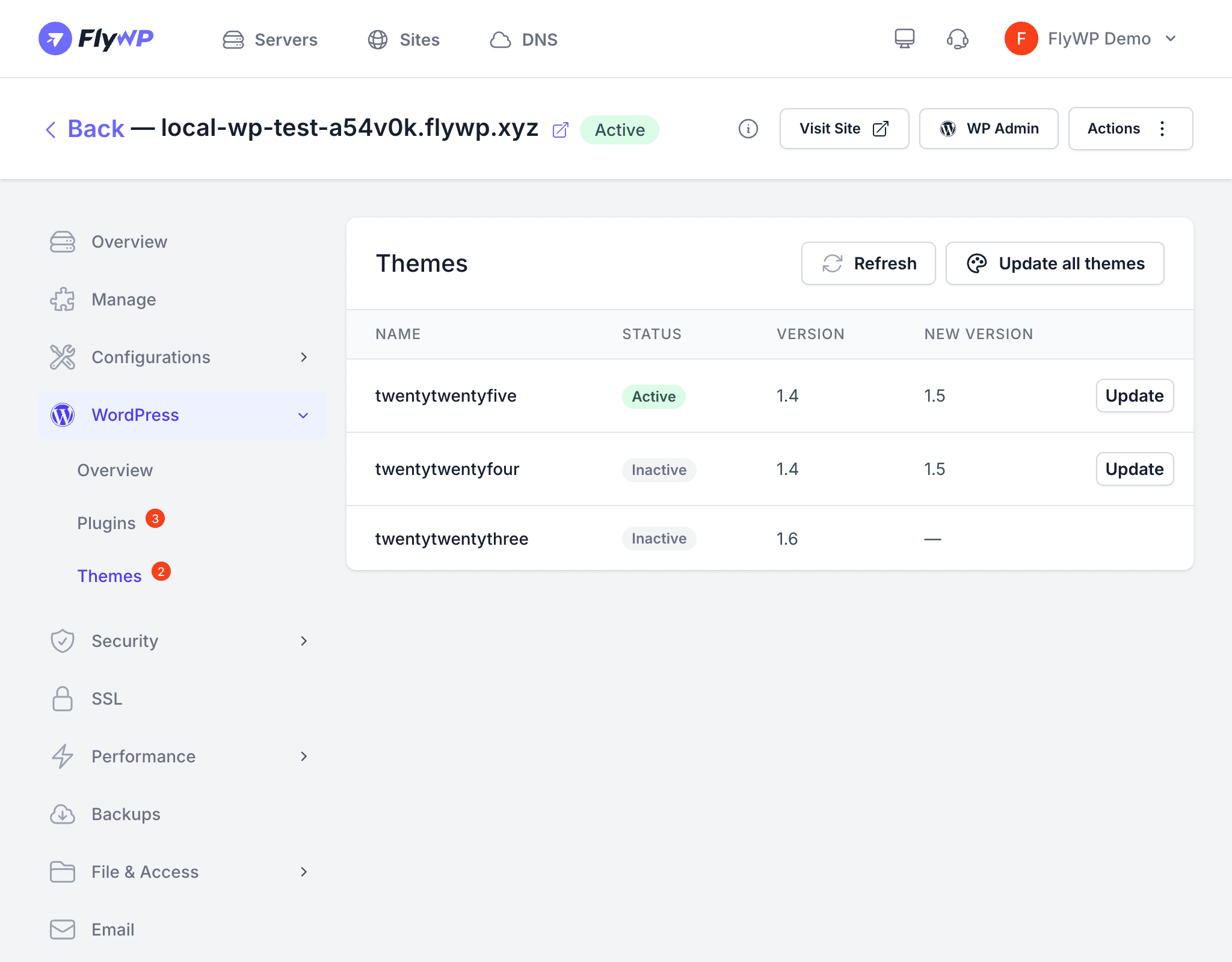Viewport: 1232px width, 962px height.
Task: Click the Themes panel heading
Action: tap(422, 263)
